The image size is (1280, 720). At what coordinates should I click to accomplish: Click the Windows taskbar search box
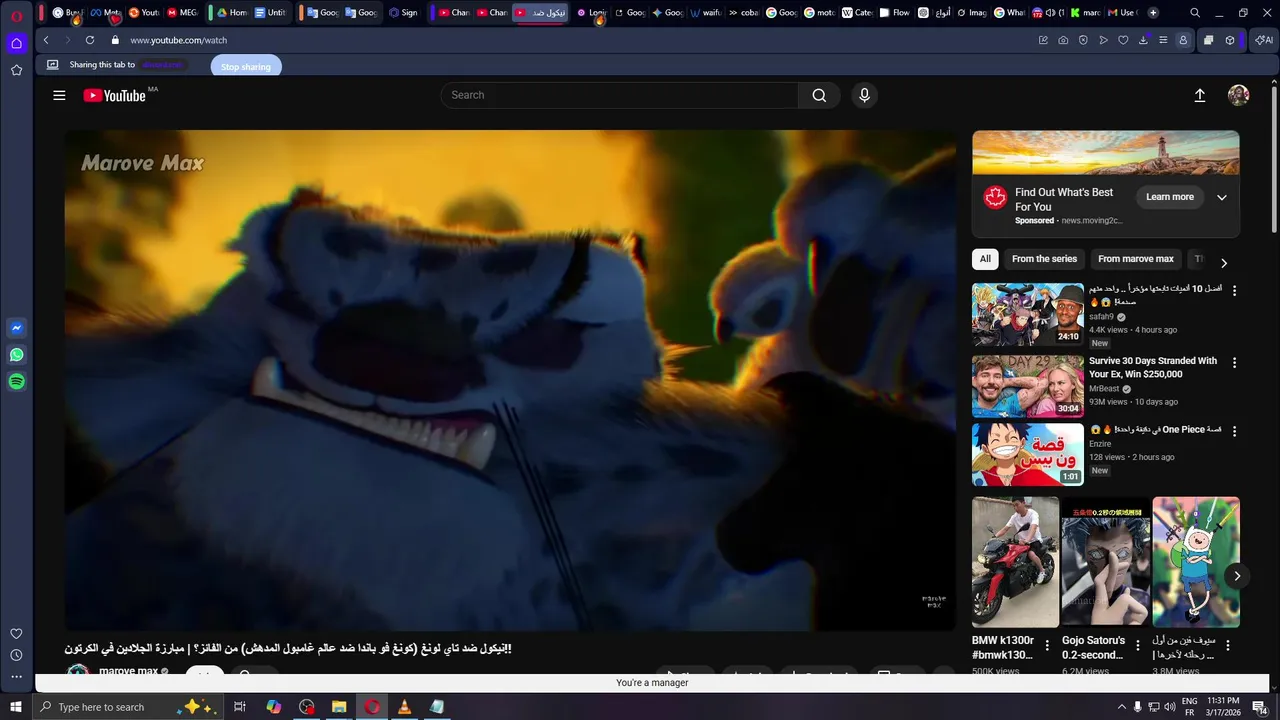(x=126, y=707)
